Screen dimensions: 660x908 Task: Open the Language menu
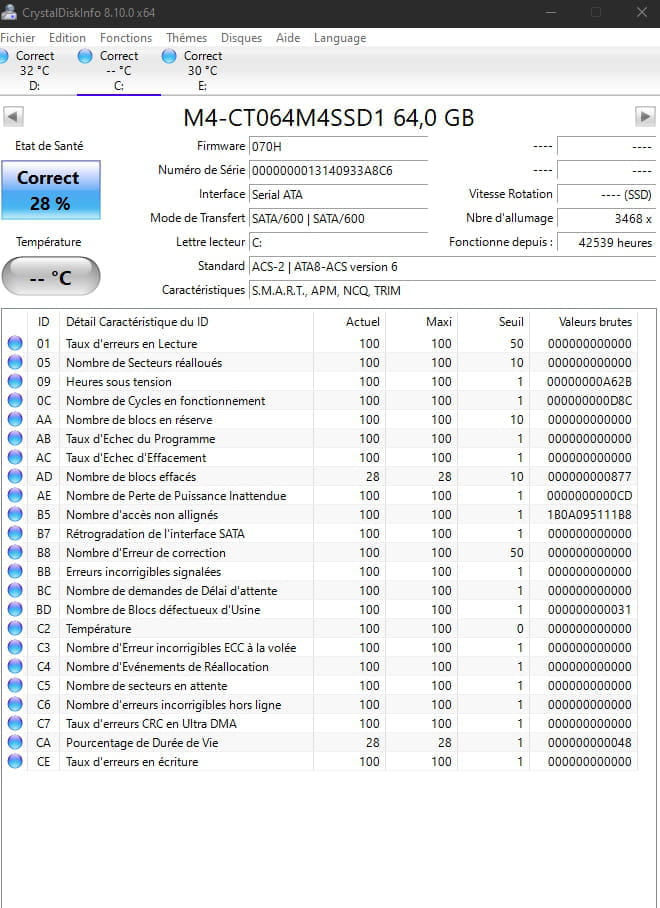340,38
